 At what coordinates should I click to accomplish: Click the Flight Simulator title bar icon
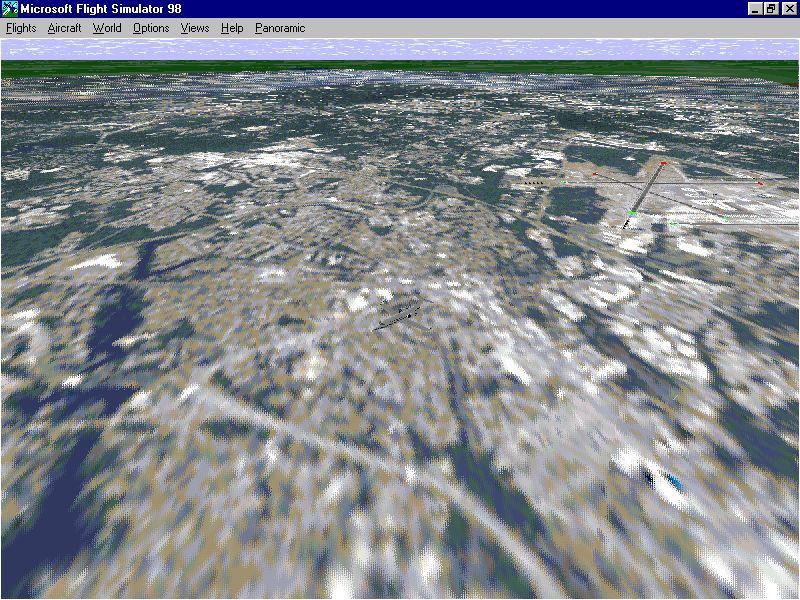[10, 9]
